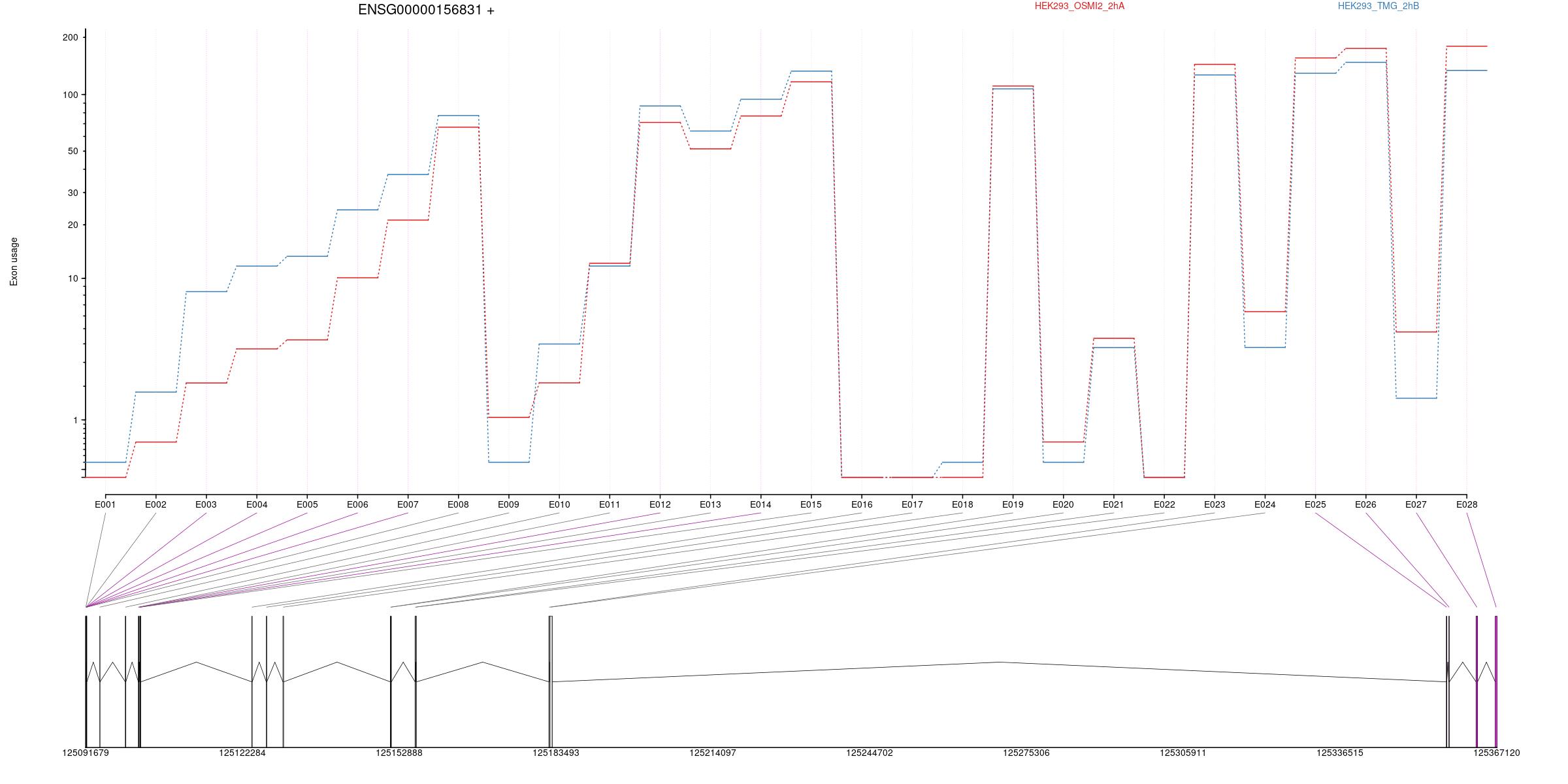Viewport: 1568px width, 784px height.
Task: Click y-axis tick value 100
Action: [70, 95]
